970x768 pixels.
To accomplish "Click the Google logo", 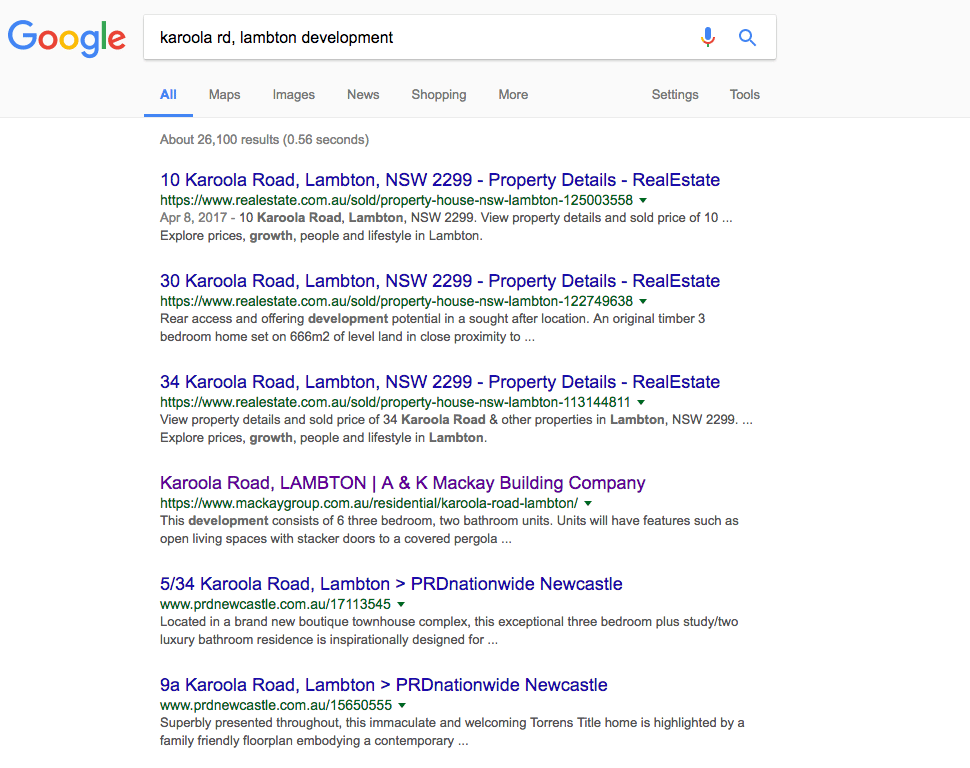I will point(67,38).
